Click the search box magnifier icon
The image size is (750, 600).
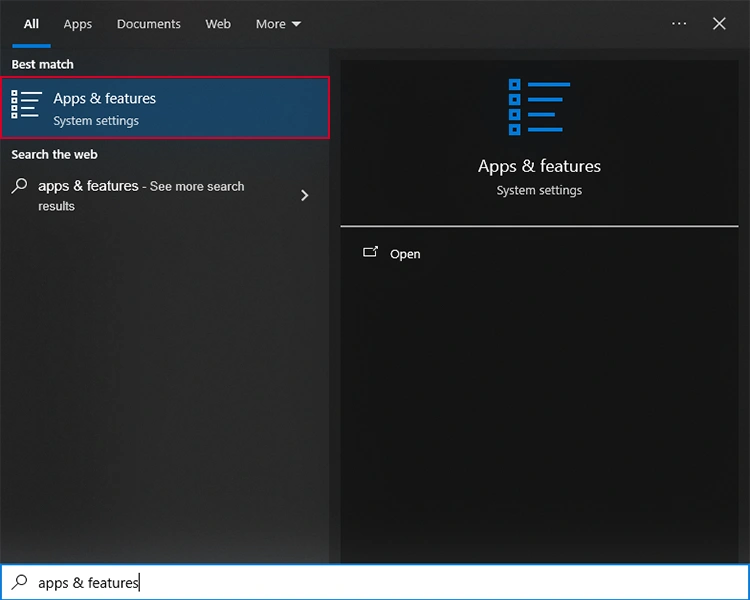[20, 582]
